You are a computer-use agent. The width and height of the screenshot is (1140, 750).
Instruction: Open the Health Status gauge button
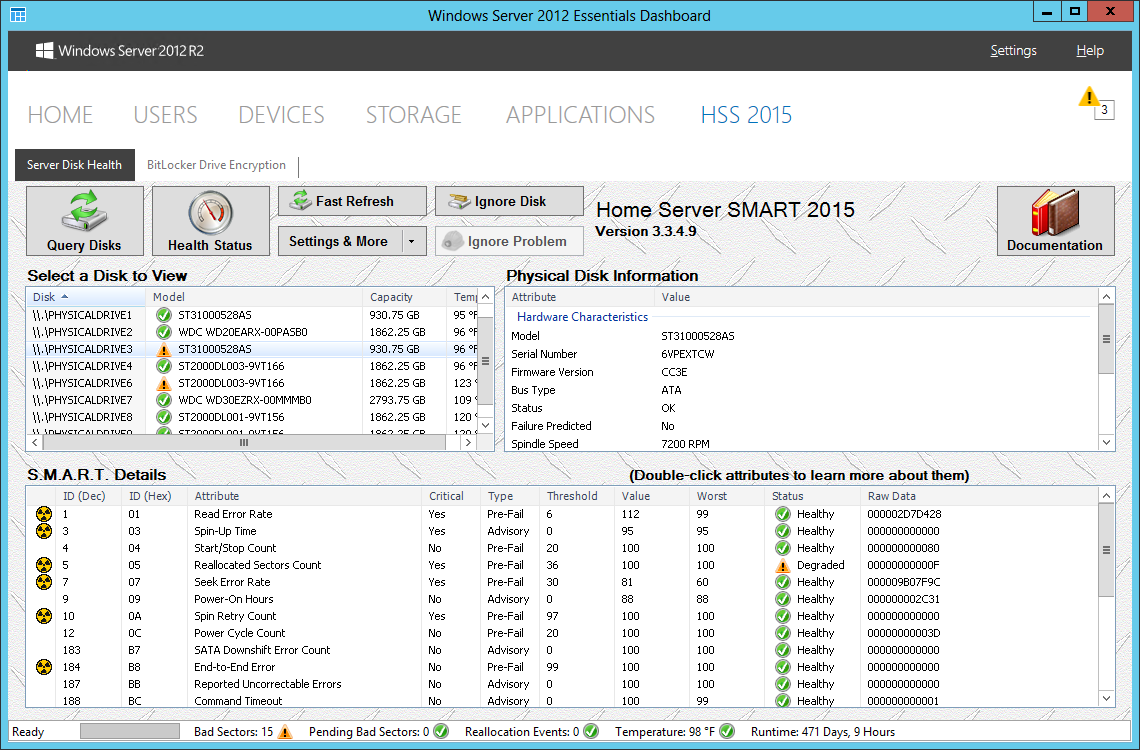pos(210,221)
